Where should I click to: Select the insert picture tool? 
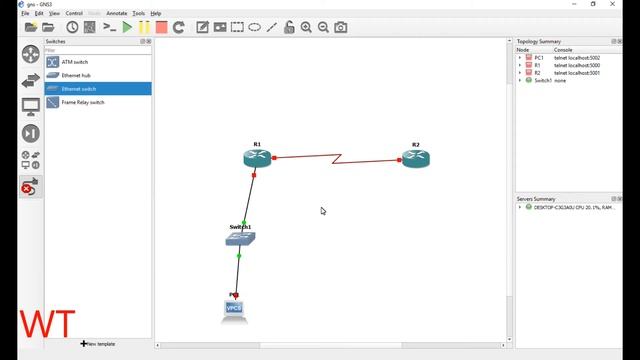(220, 27)
